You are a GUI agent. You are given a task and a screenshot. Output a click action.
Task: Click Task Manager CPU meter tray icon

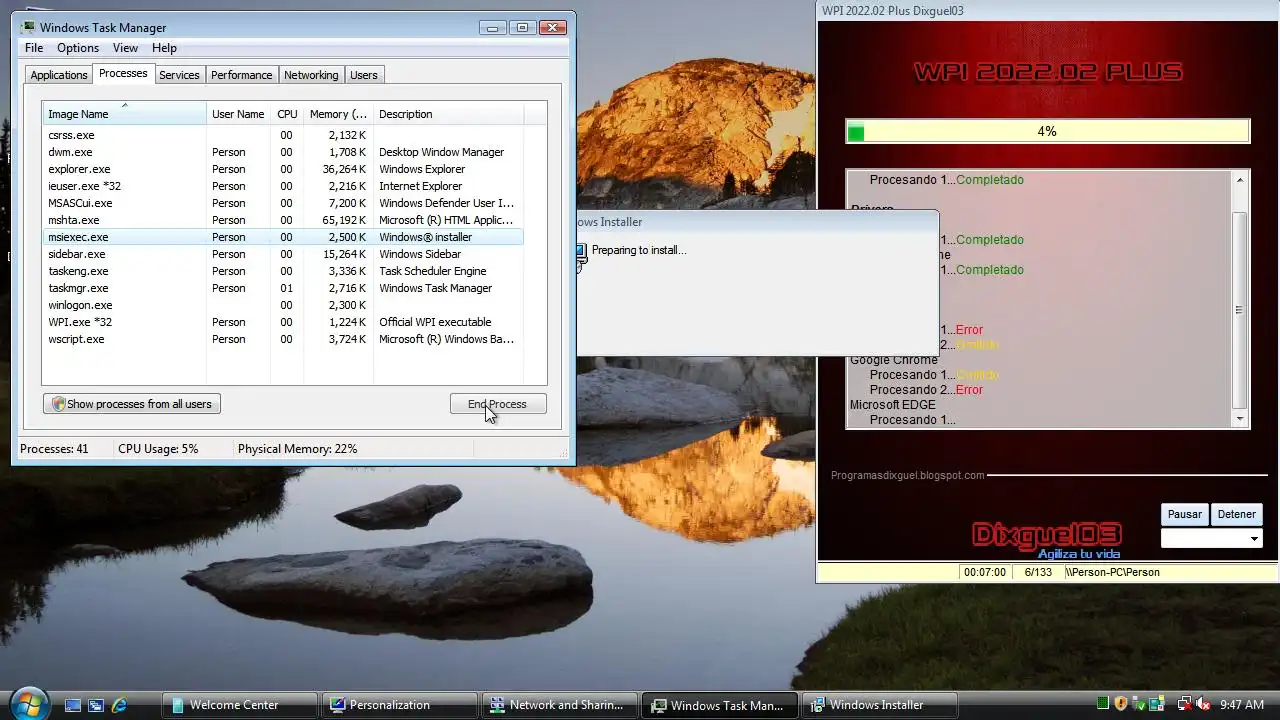click(1103, 704)
